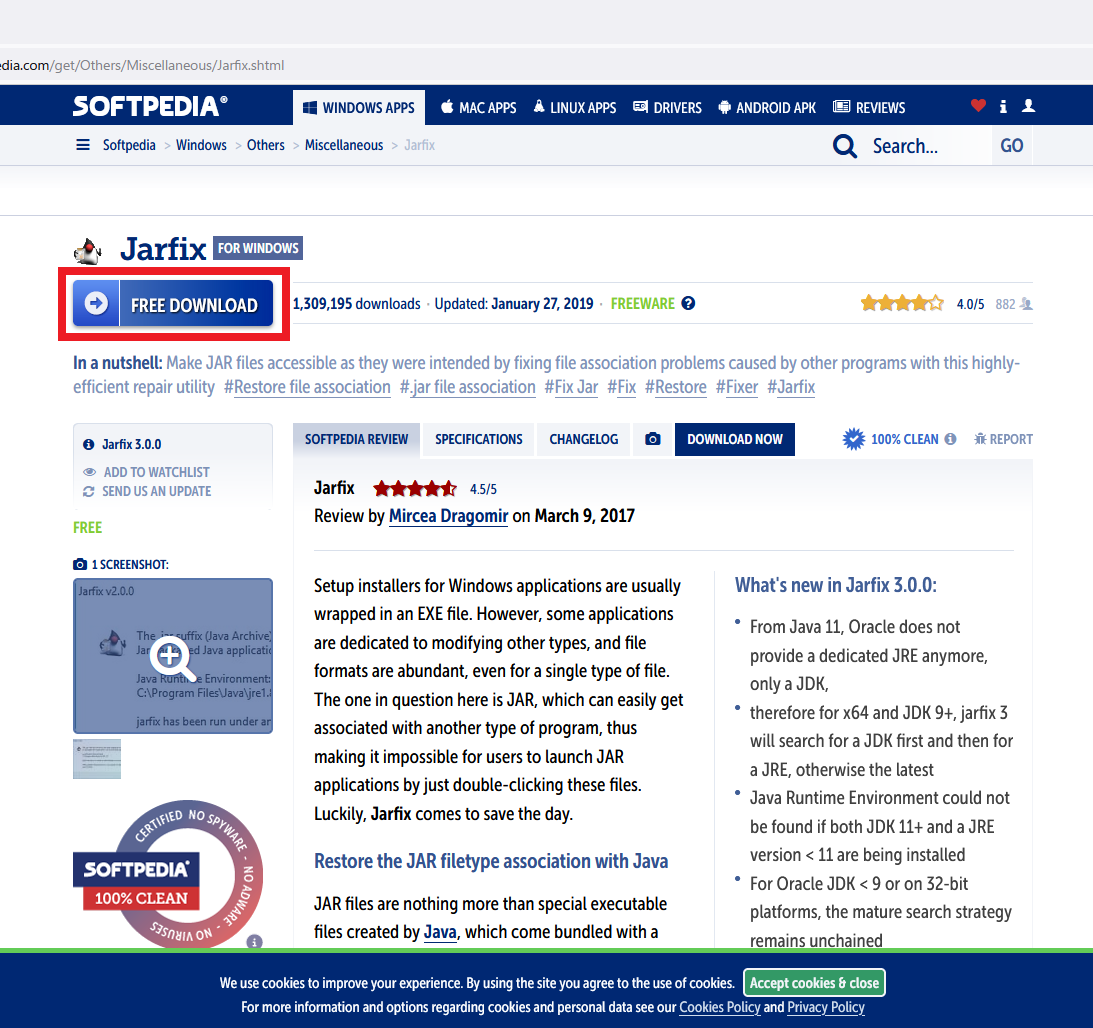Switch to the Specifications tab
Screen dimensions: 1093x1028
[479, 439]
